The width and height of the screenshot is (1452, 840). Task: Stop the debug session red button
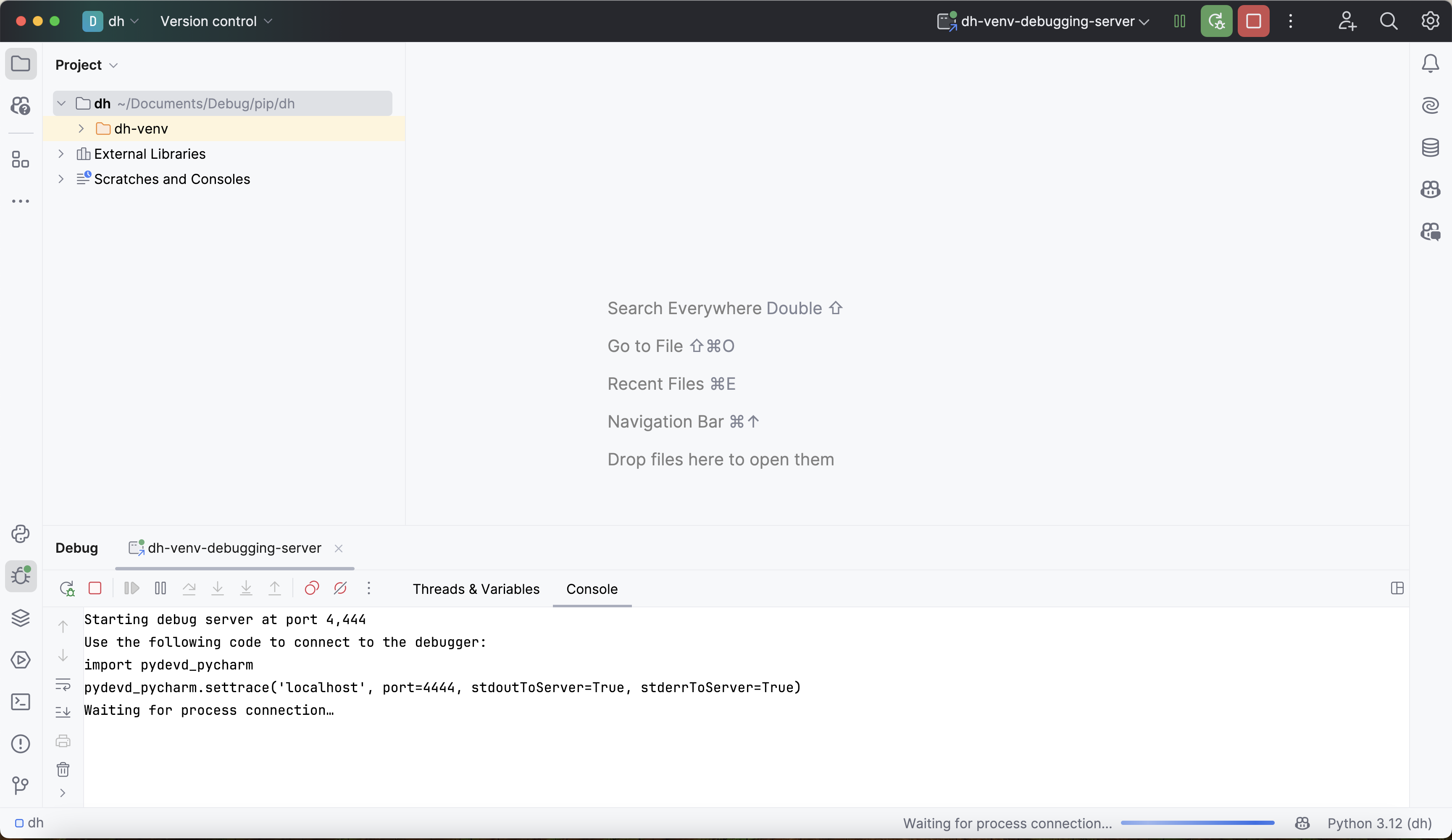coord(1253,21)
